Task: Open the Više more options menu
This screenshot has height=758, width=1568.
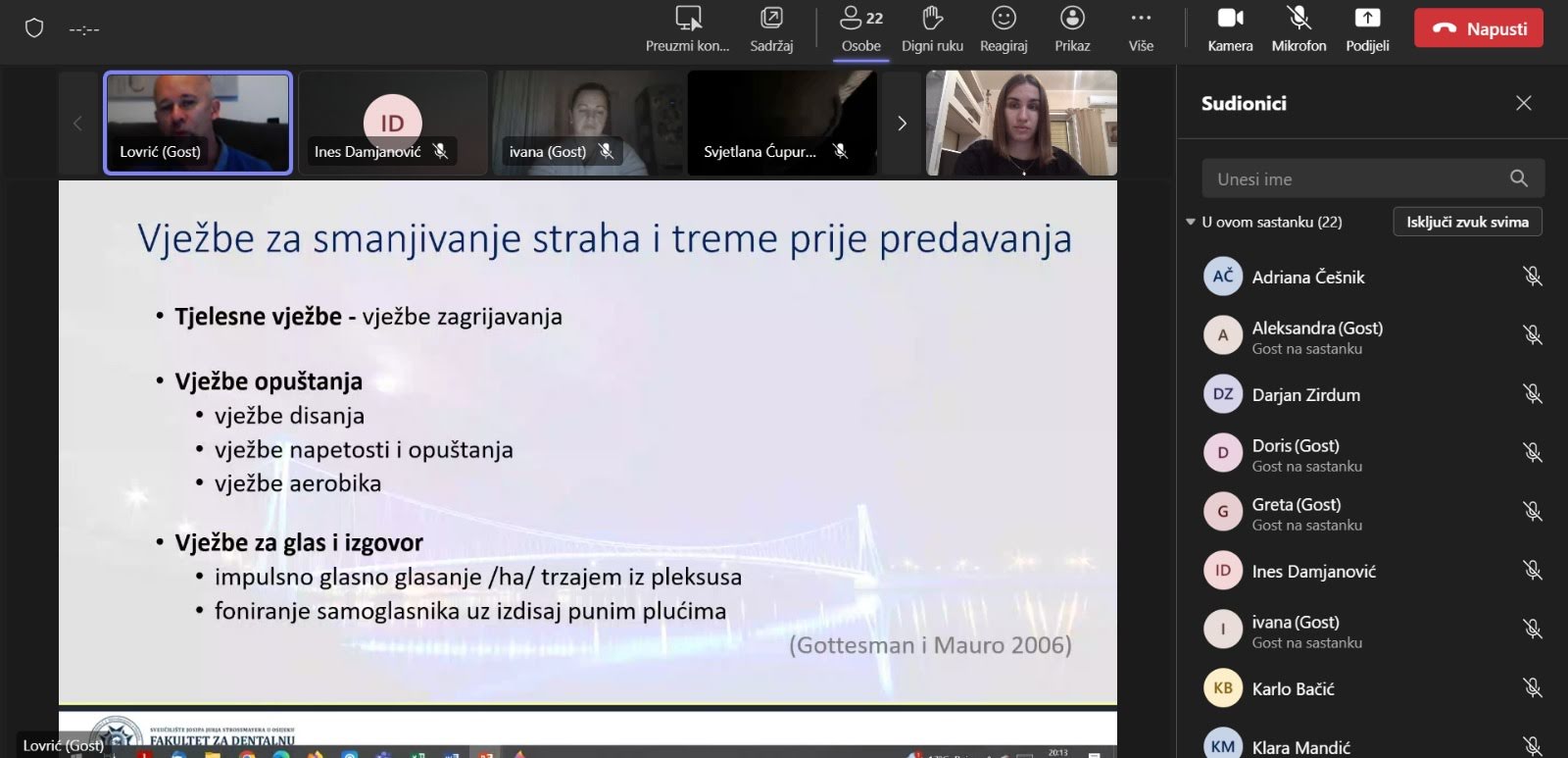Action: pos(1141,19)
